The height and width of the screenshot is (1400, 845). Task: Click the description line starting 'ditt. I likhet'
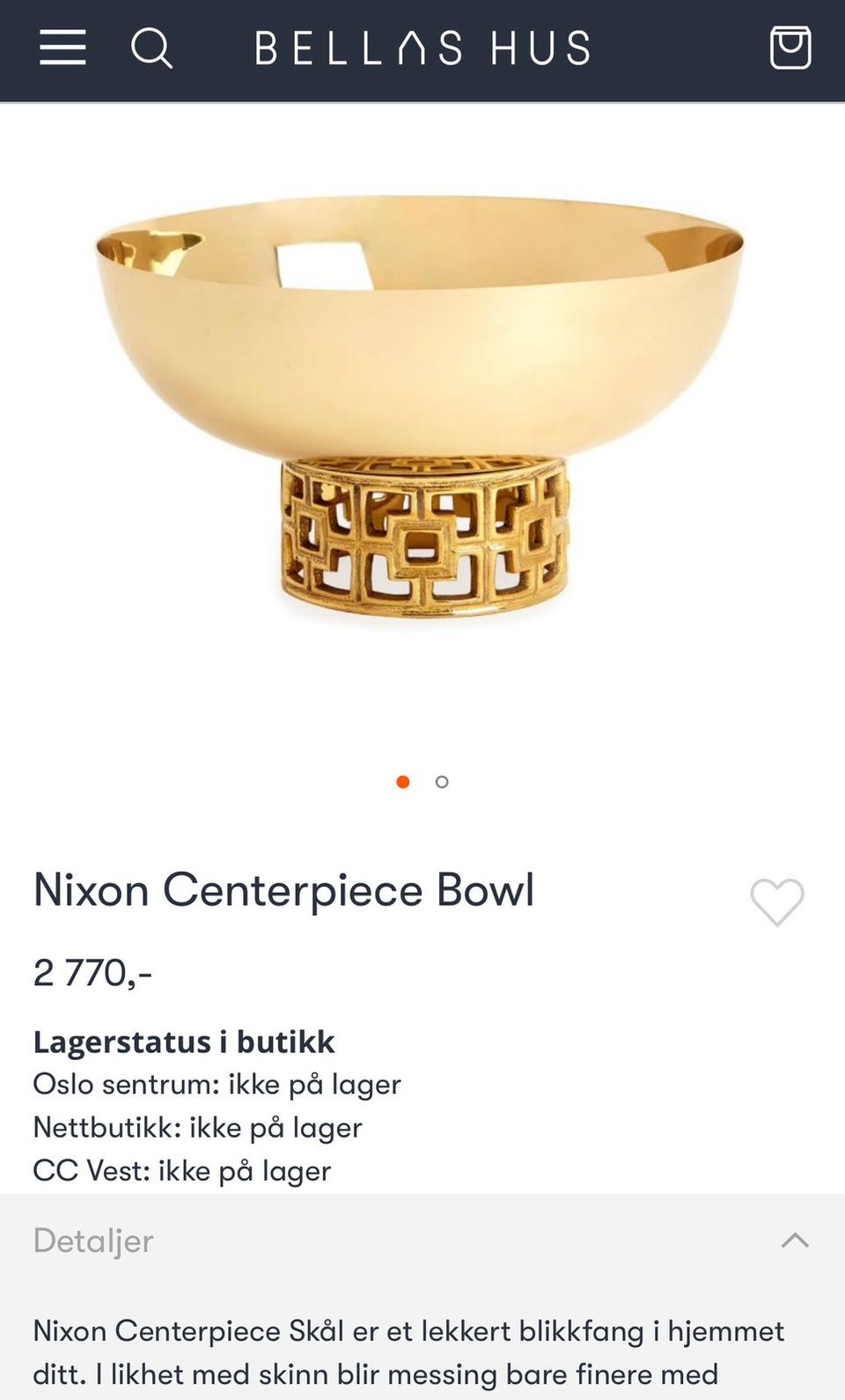(376, 1374)
